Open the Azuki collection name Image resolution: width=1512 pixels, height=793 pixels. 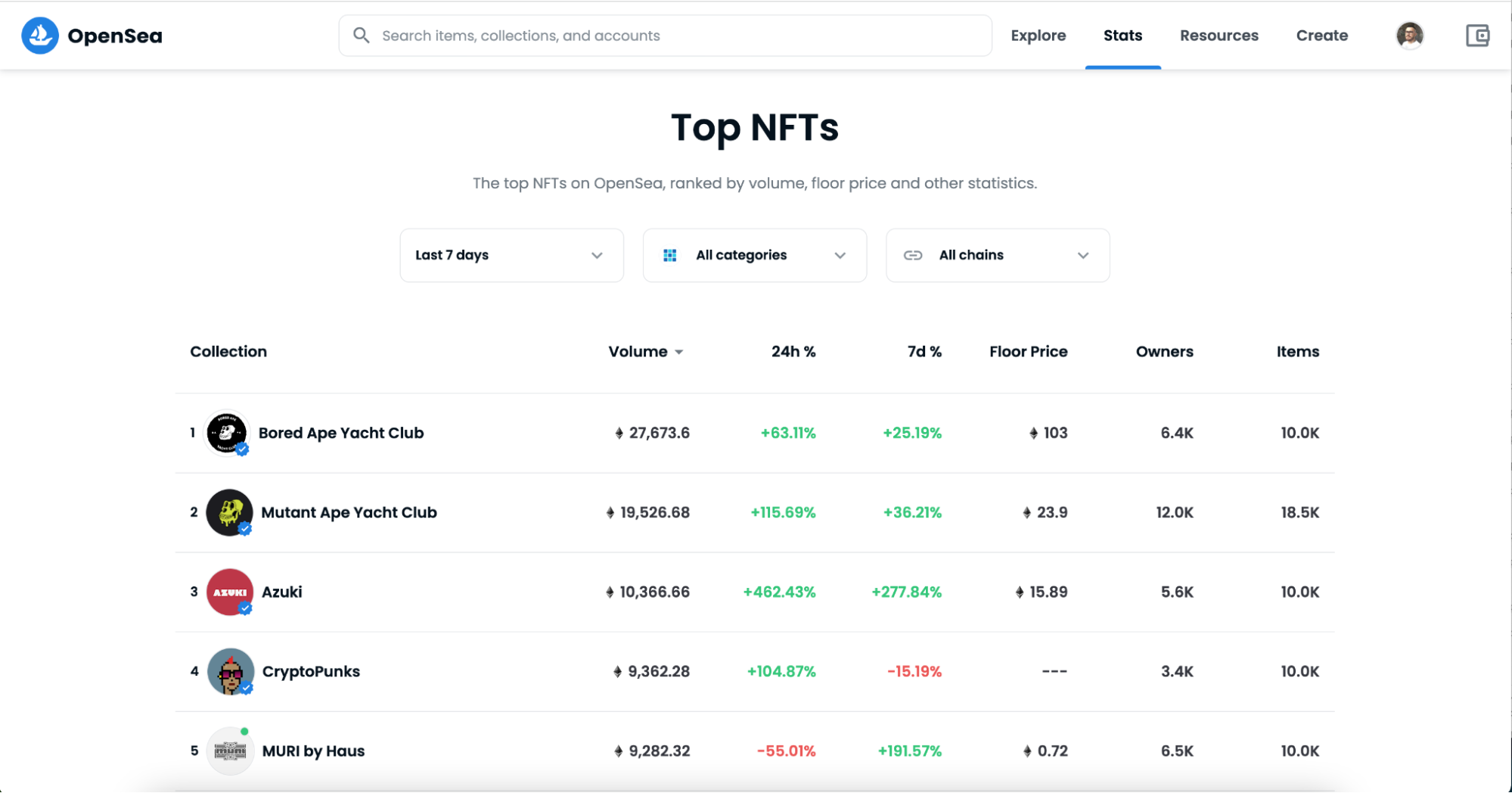click(x=282, y=592)
